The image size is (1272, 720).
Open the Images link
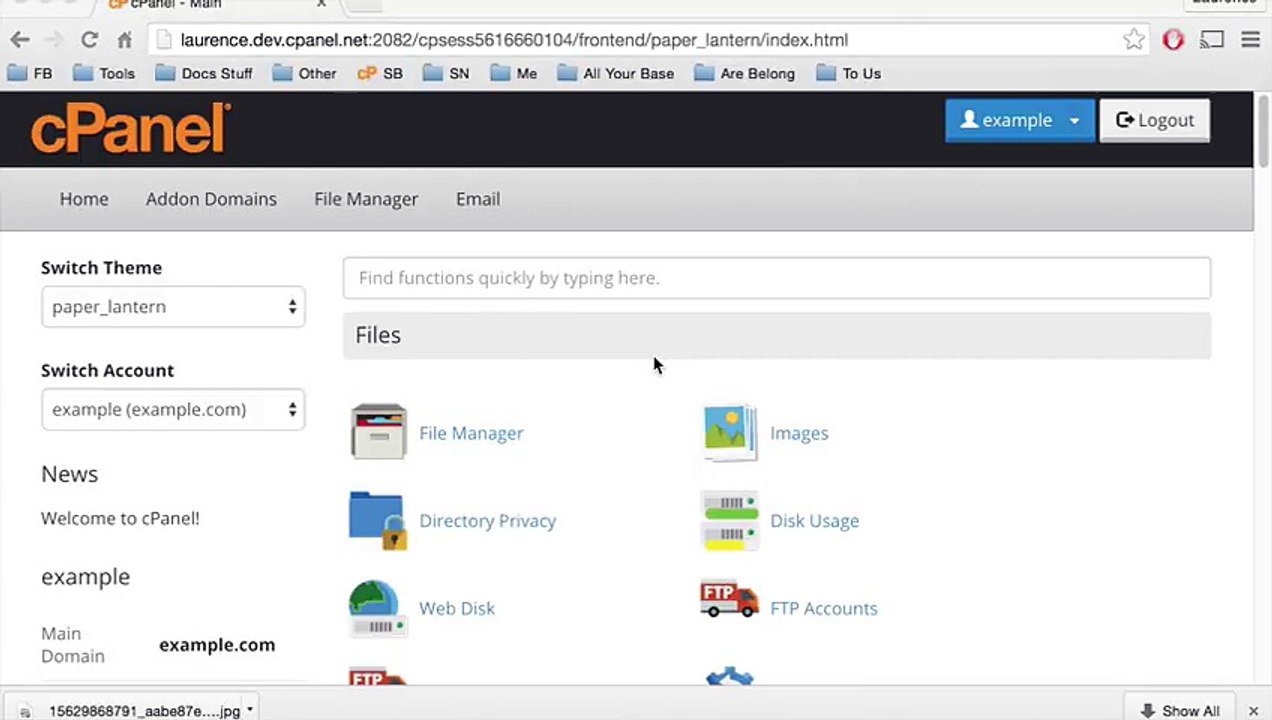[799, 433]
